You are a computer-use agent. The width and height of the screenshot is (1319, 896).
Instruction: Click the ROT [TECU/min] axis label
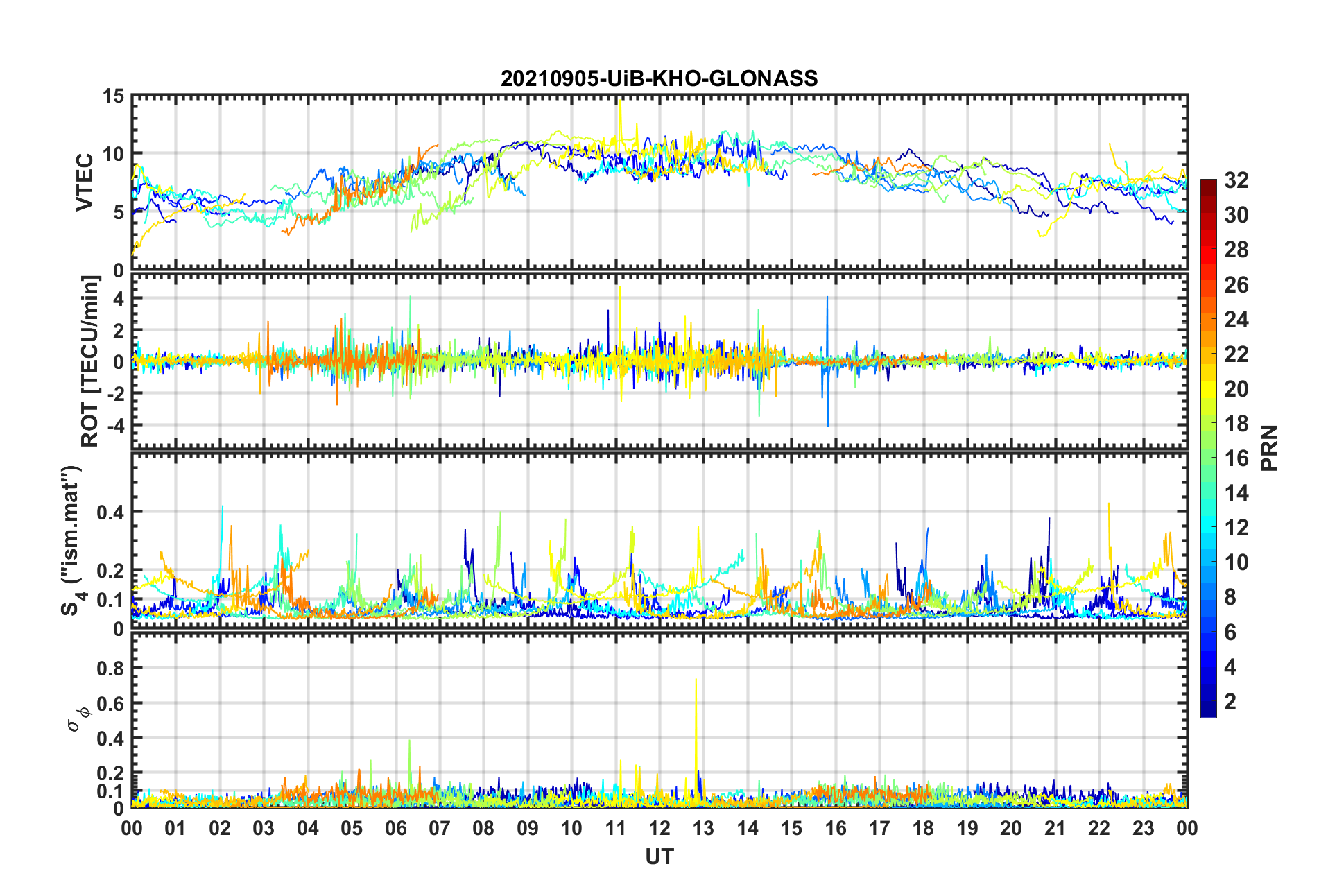tap(90, 361)
